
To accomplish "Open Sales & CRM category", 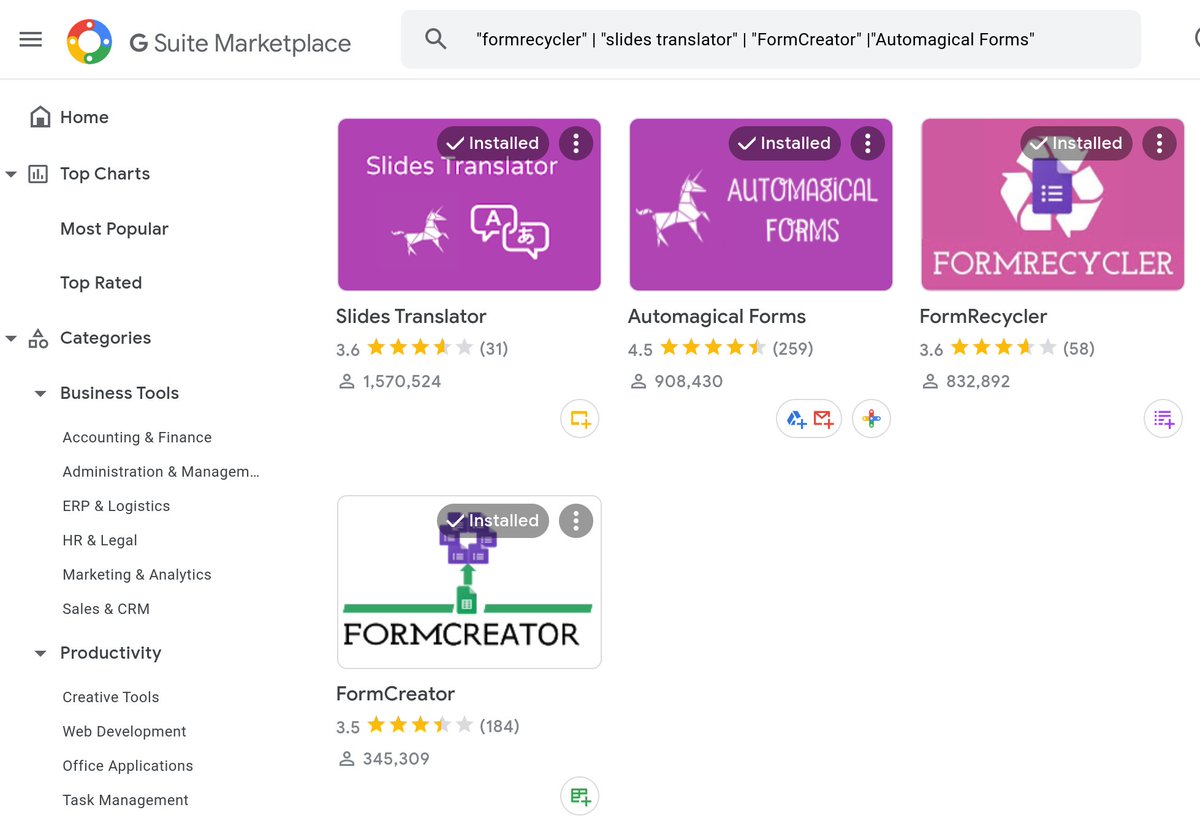I will [x=106, y=608].
